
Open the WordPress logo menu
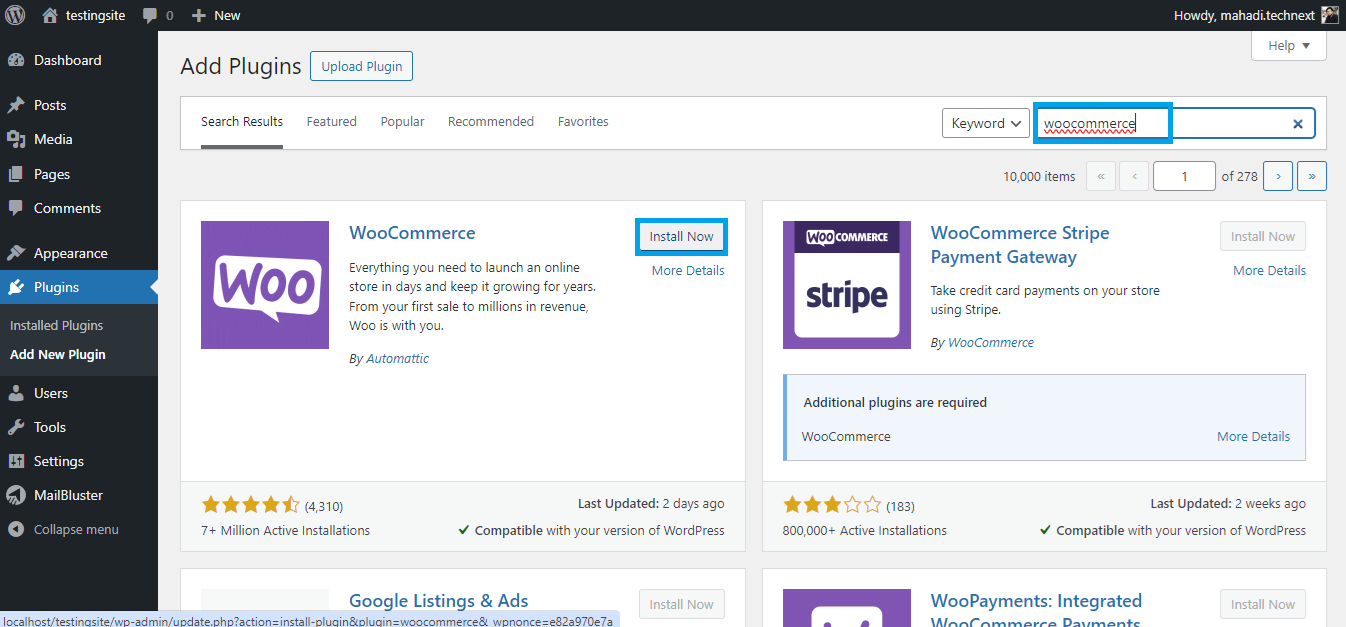coord(15,15)
